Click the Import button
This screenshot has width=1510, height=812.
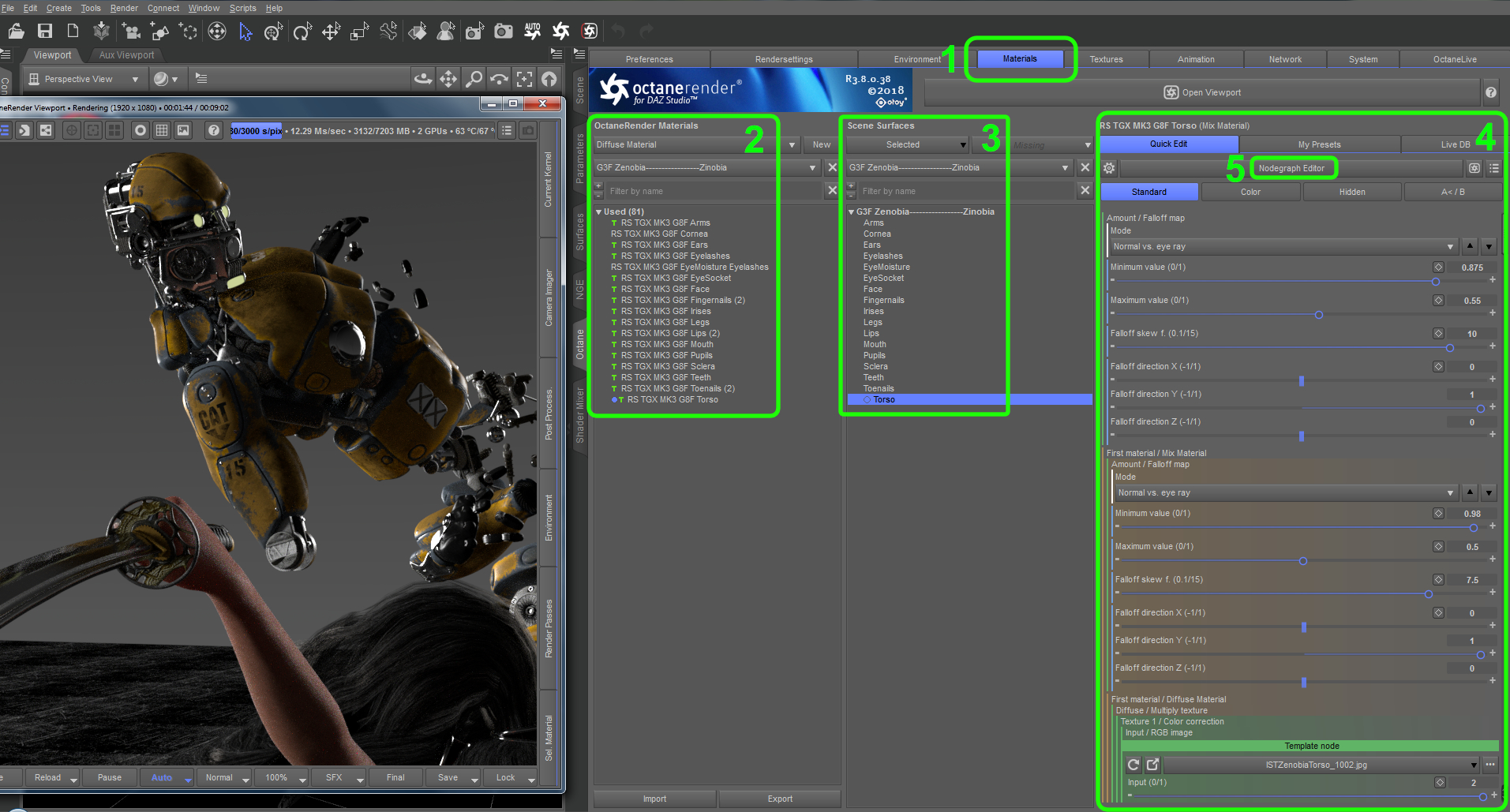654,799
